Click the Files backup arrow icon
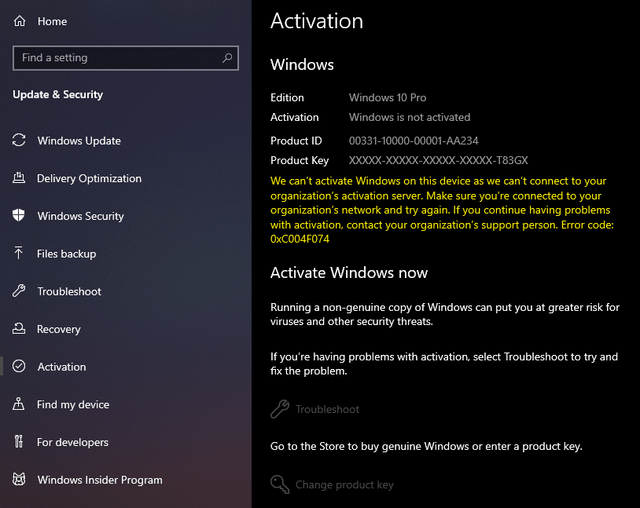Screen dimensions: 640x508 point(18,253)
